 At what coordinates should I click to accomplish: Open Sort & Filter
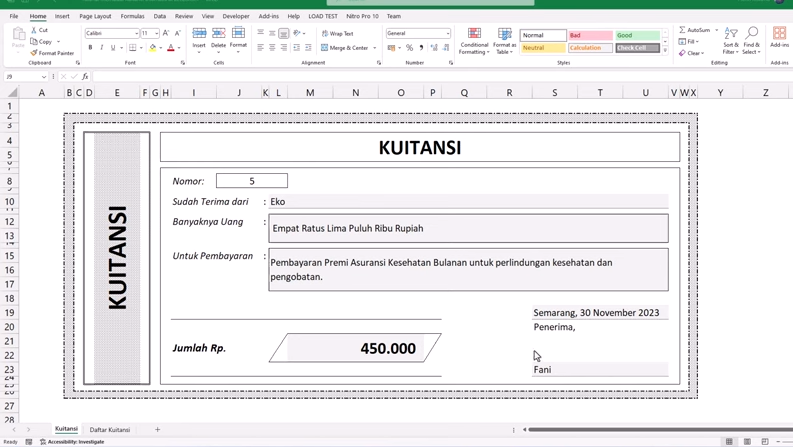pos(731,40)
